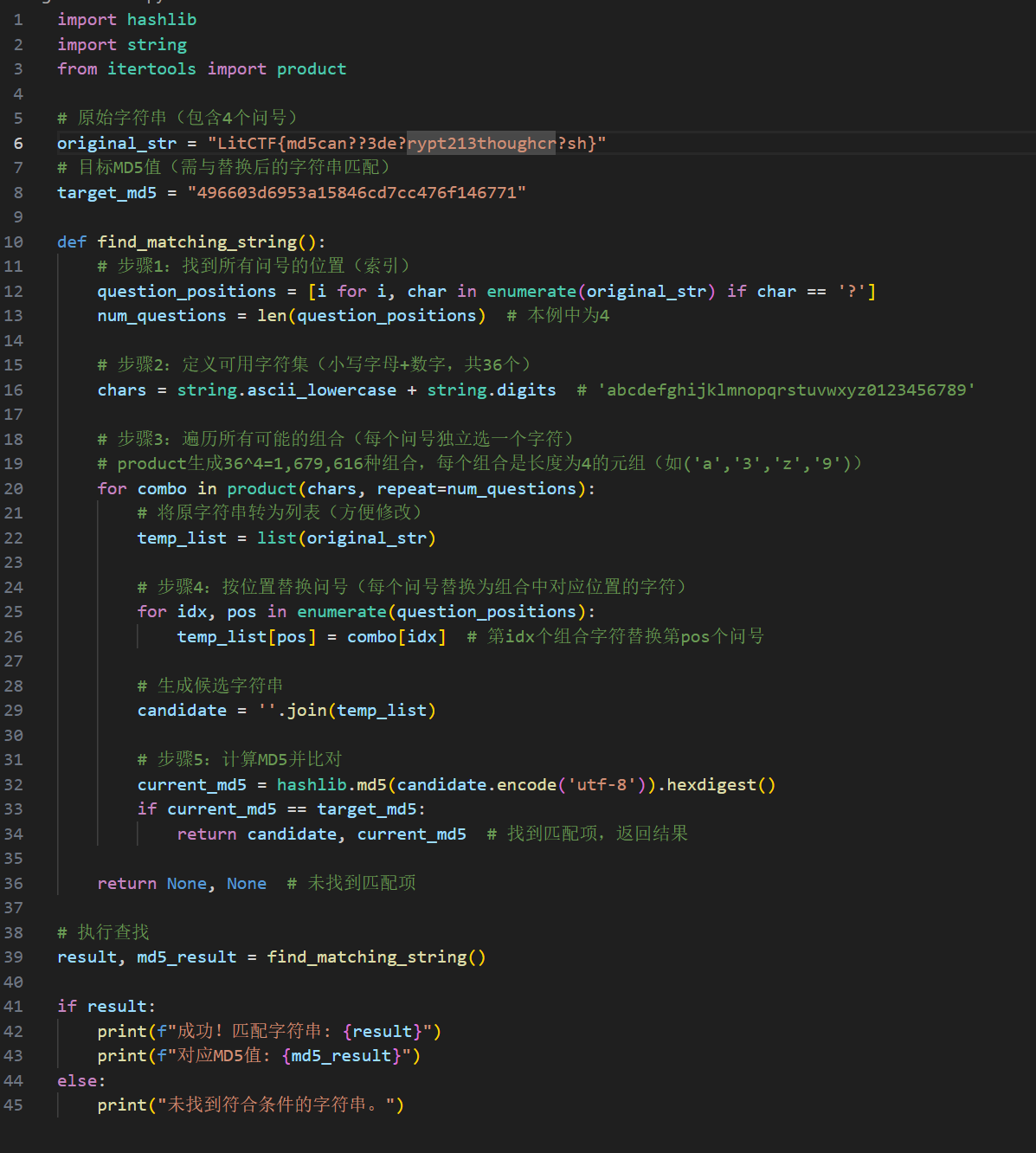Click string.ascii_lowercase in the chars assignment
This screenshot has width=1036, height=1153.
(x=286, y=390)
